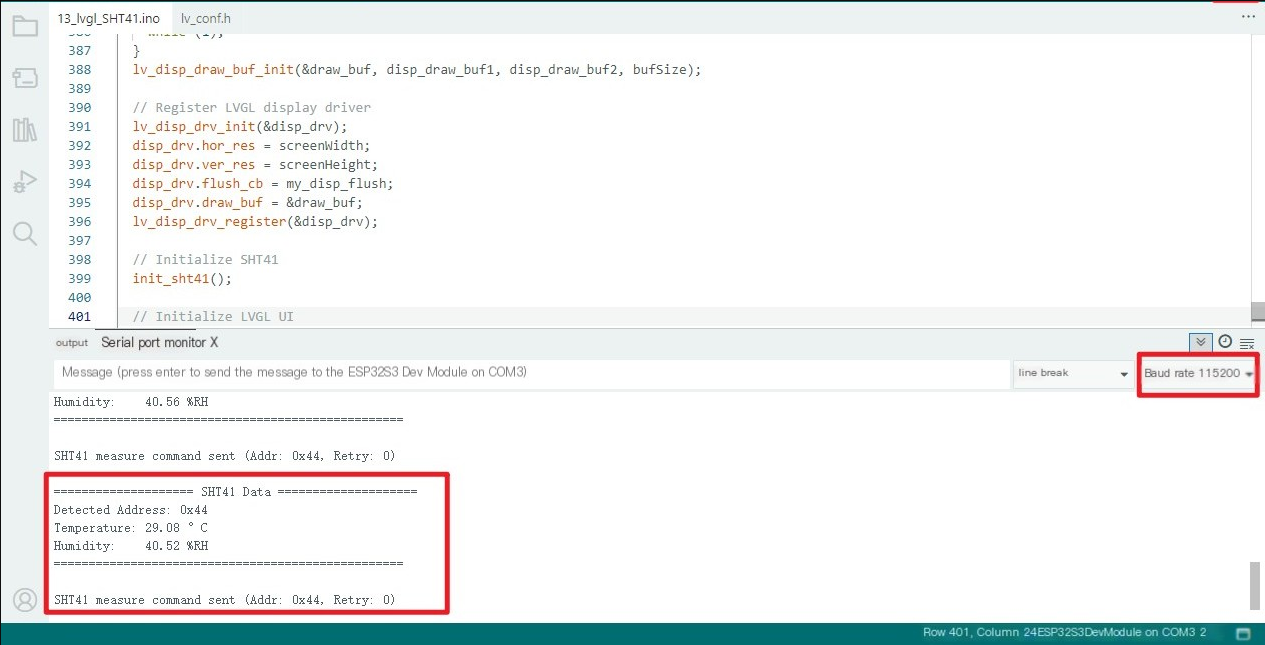This screenshot has height=645, width=1265.
Task: Close the Serial port monitor tab
Action: click(214, 343)
